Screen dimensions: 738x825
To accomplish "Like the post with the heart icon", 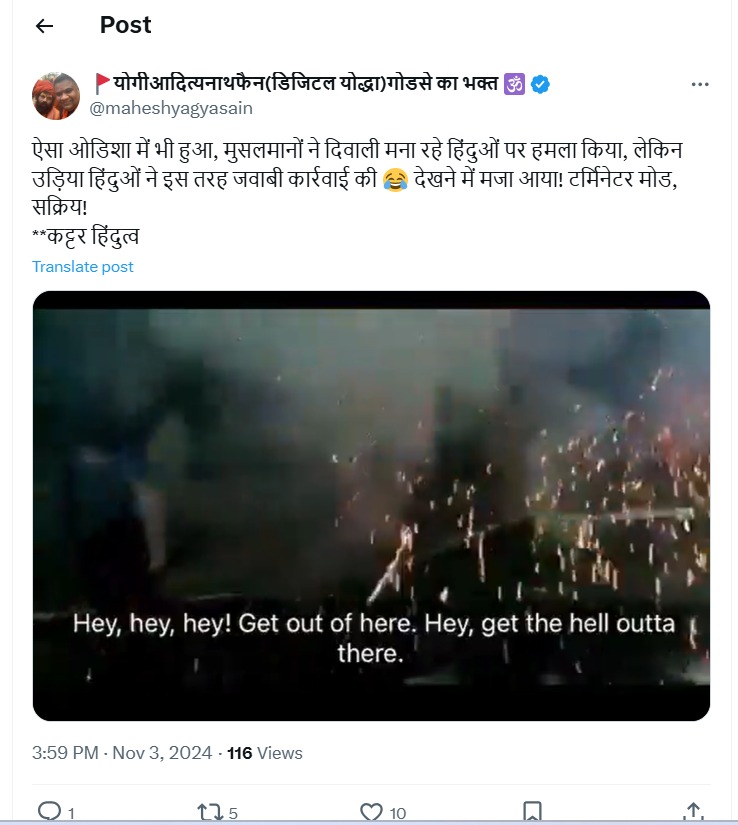I will (371, 810).
